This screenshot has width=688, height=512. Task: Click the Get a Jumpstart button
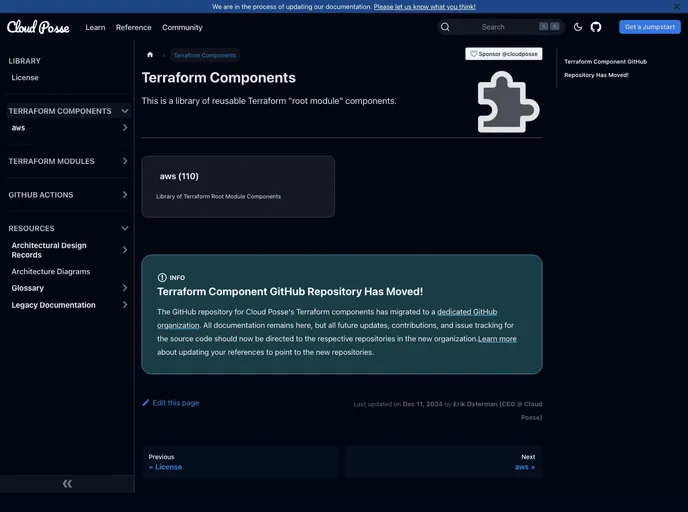pyautogui.click(x=649, y=27)
